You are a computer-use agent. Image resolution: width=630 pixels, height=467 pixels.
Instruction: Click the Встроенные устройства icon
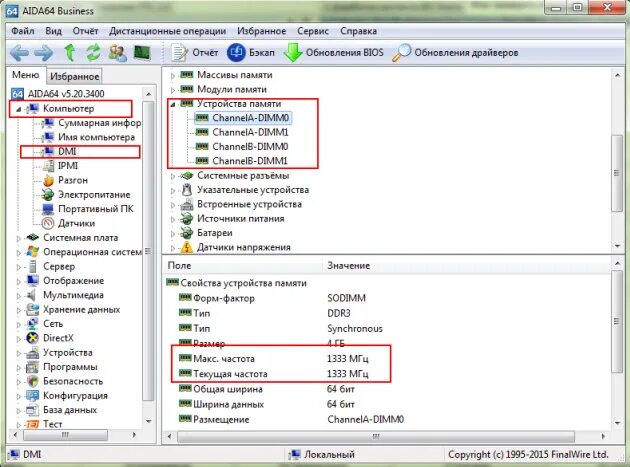click(x=186, y=205)
